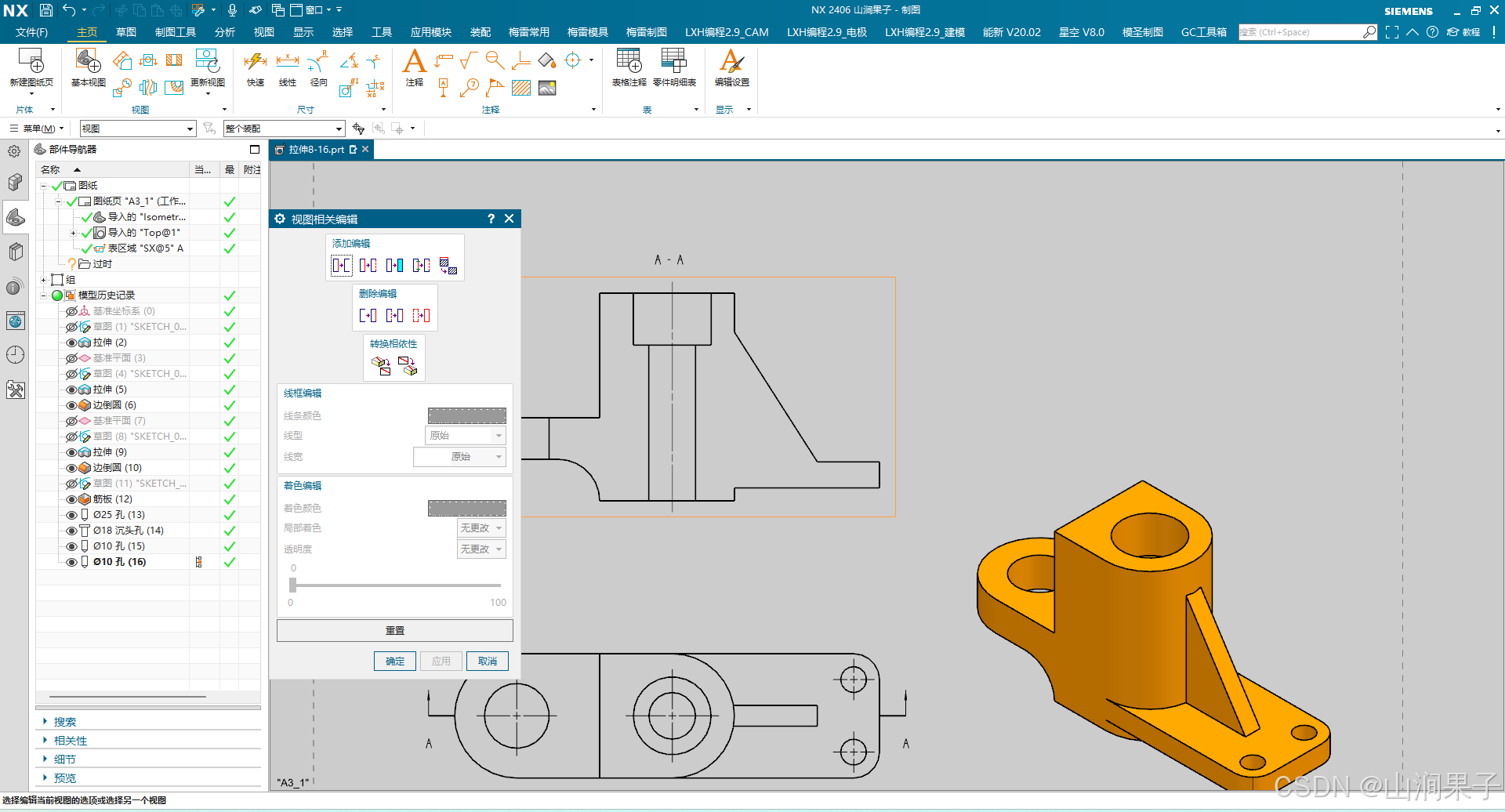The width and height of the screenshot is (1505, 812).
Task: Open the 局部着色 dropdown
Action: (x=481, y=528)
